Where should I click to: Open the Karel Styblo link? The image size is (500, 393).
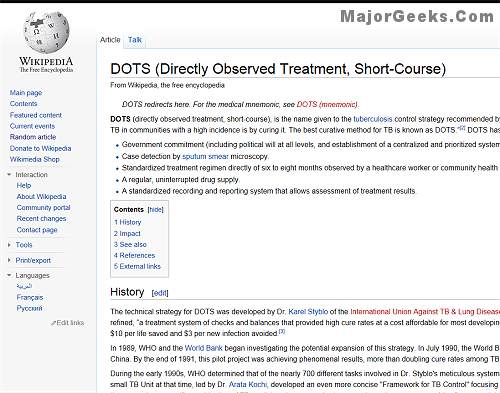(308, 312)
